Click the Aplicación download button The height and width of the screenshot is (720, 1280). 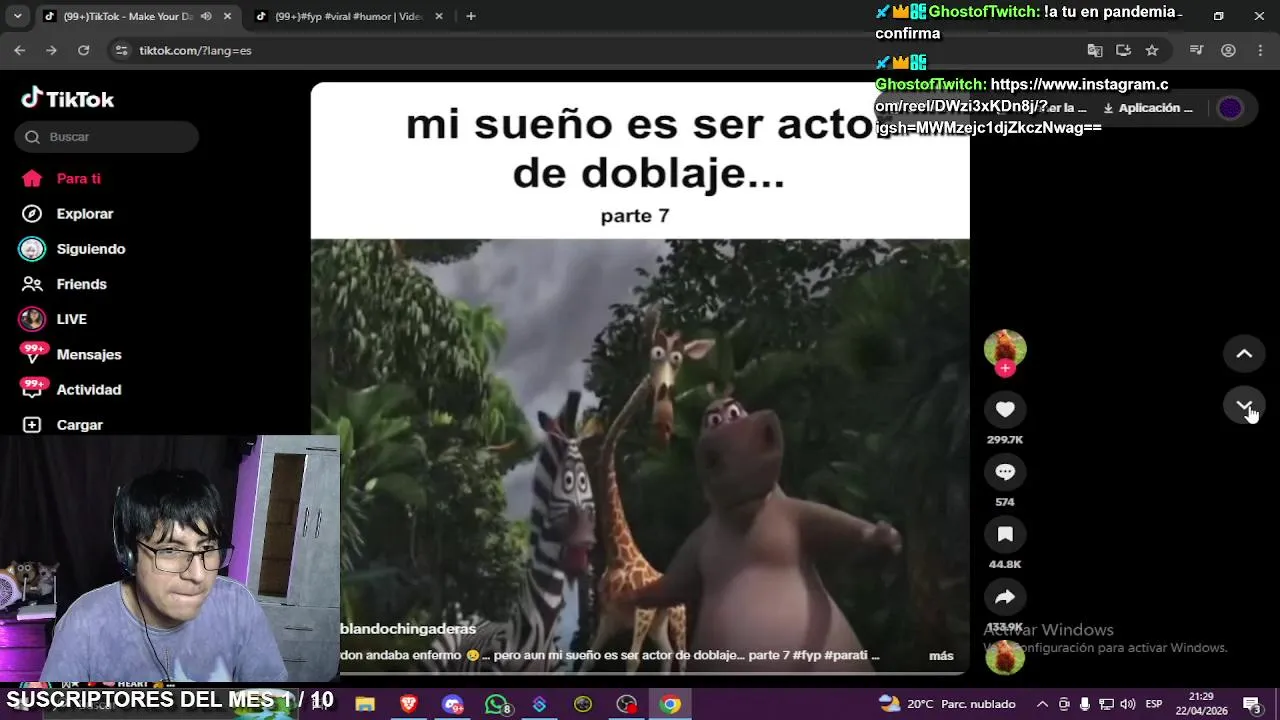[x=1148, y=108]
